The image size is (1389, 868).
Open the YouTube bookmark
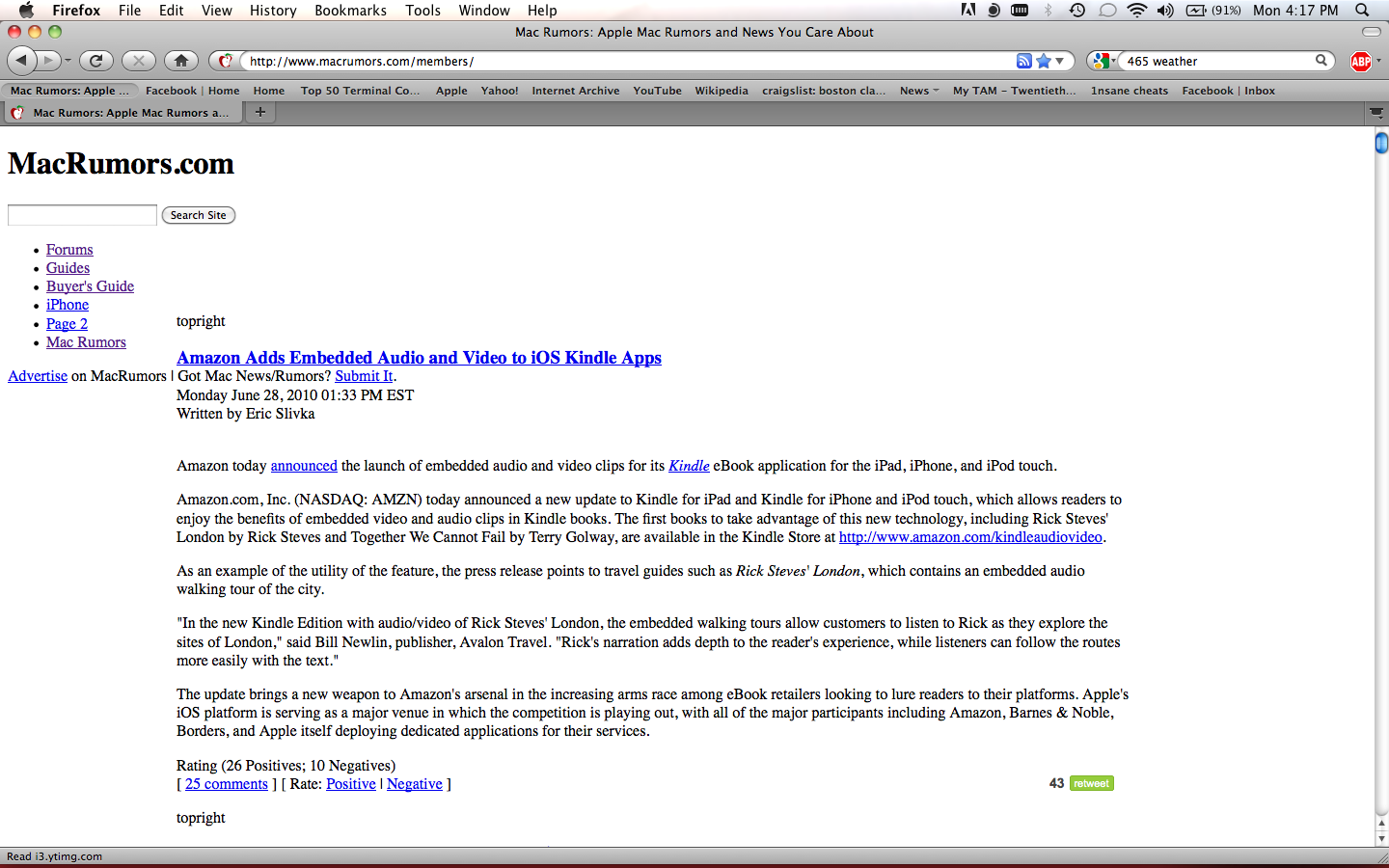657,91
